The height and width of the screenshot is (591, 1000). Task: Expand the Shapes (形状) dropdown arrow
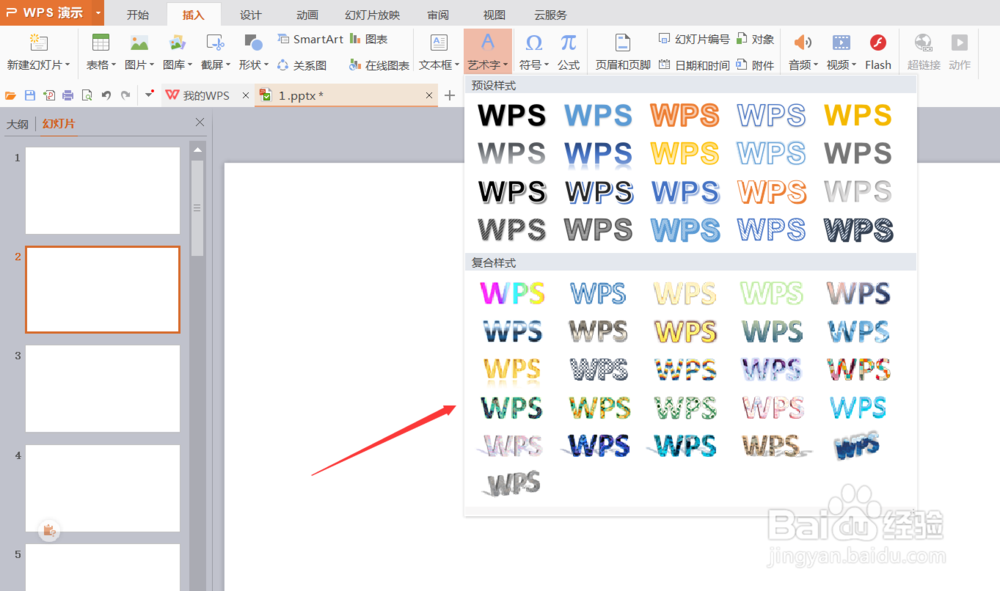[267, 65]
